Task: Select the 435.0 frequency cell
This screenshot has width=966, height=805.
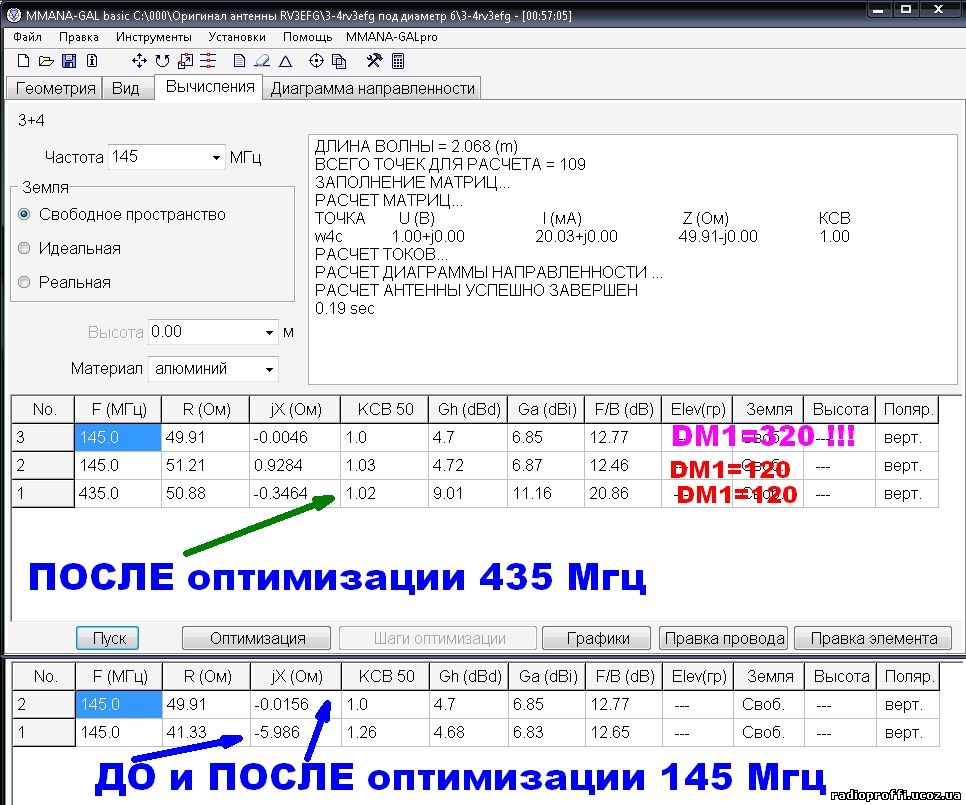Action: pyautogui.click(x=118, y=493)
